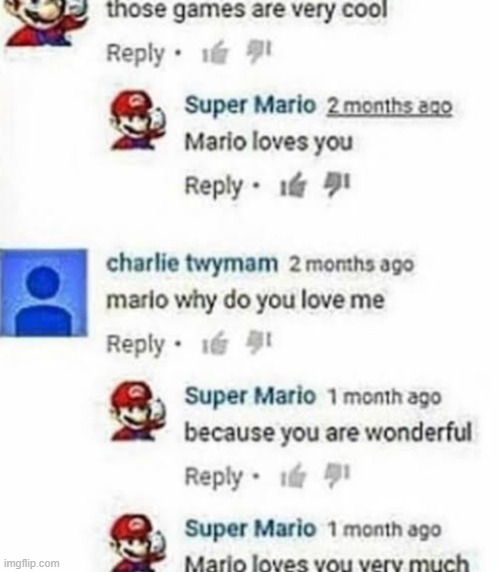Open "1 month ago" timestamp above "because you are wonderful"
Image resolution: width=500 pixels, height=572 pixels.
tap(385, 397)
